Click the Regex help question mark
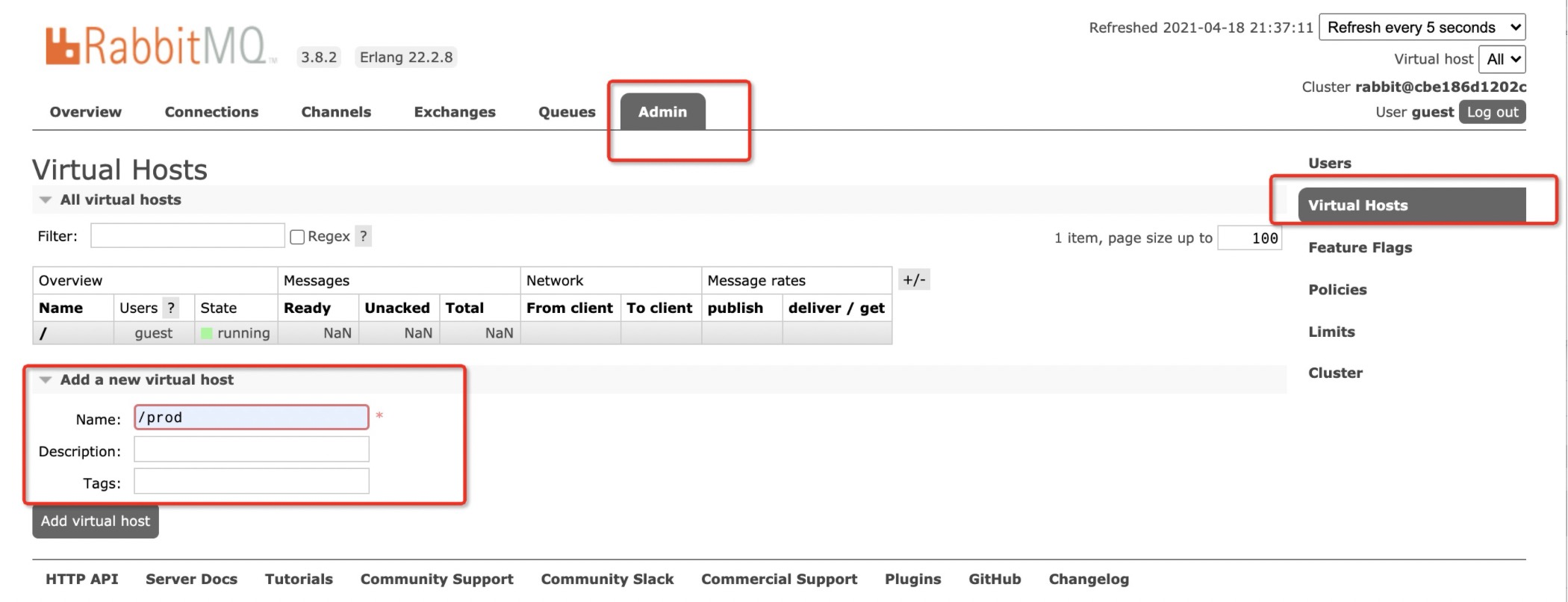Image resolution: width=1568 pixels, height=602 pixels. click(363, 236)
